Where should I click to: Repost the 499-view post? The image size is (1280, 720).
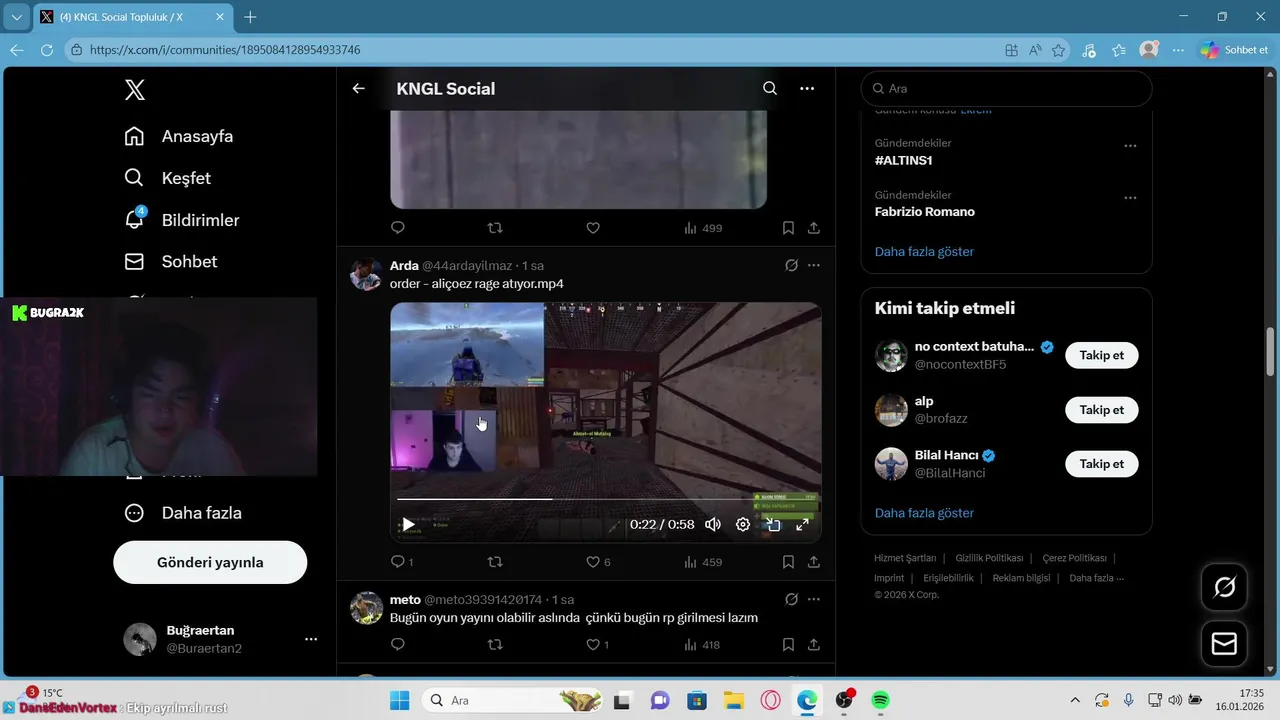(494, 228)
